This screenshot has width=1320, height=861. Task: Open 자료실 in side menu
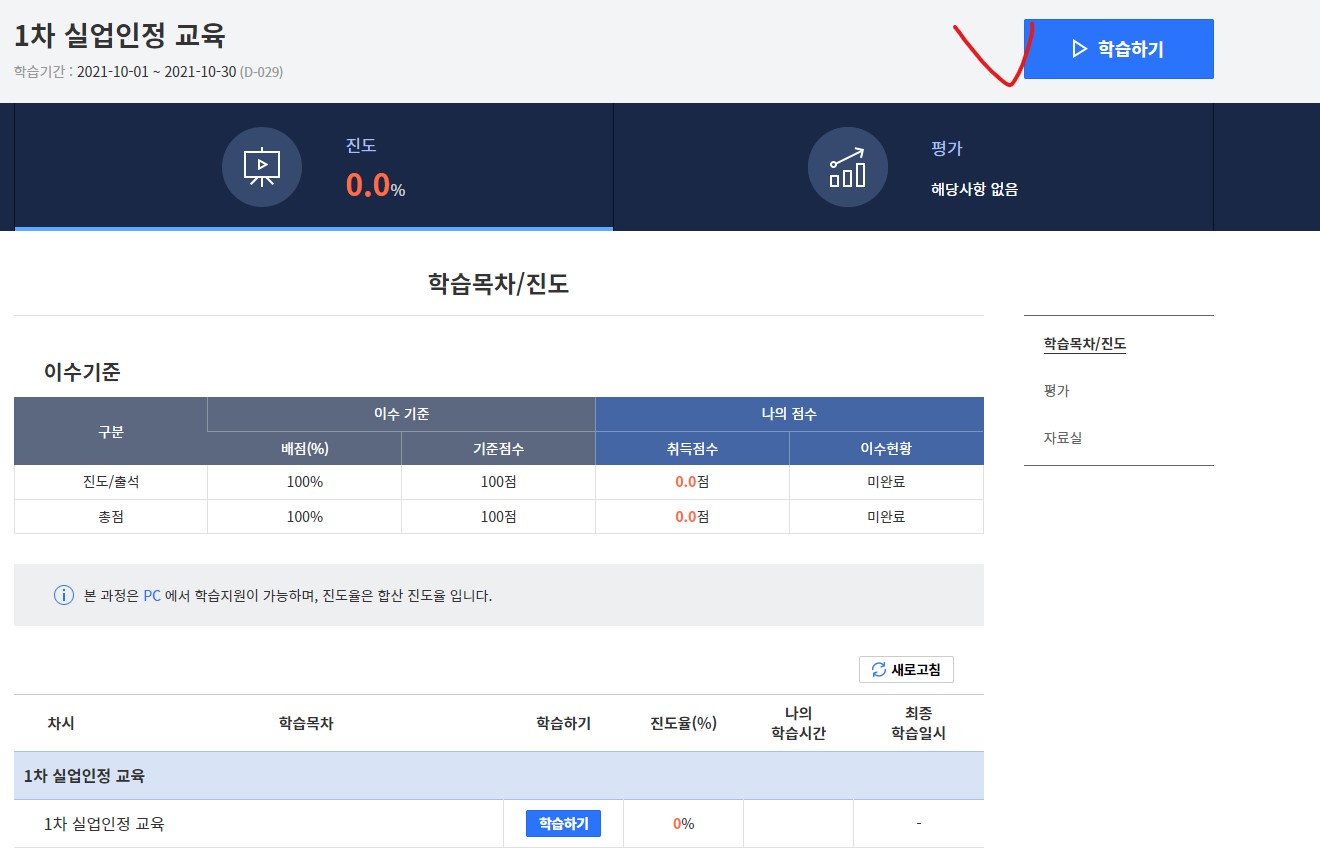pyautogui.click(x=1063, y=438)
